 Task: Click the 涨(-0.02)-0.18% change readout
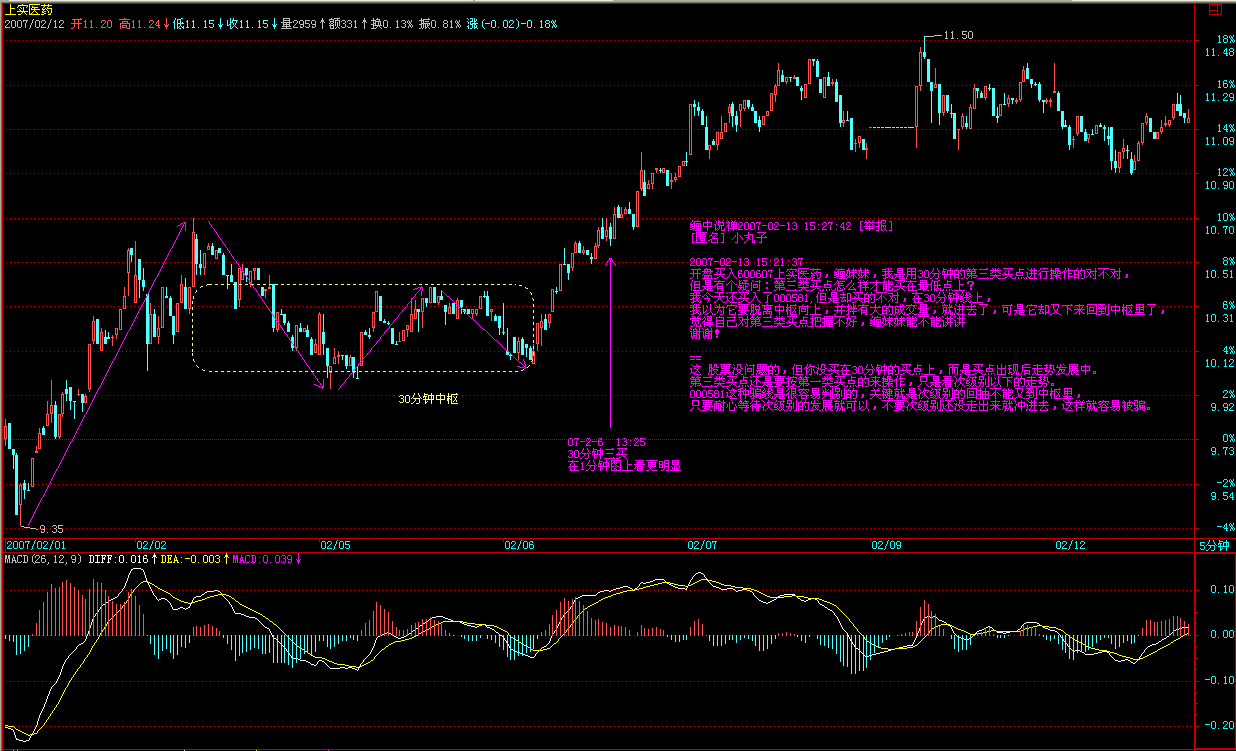point(511,23)
